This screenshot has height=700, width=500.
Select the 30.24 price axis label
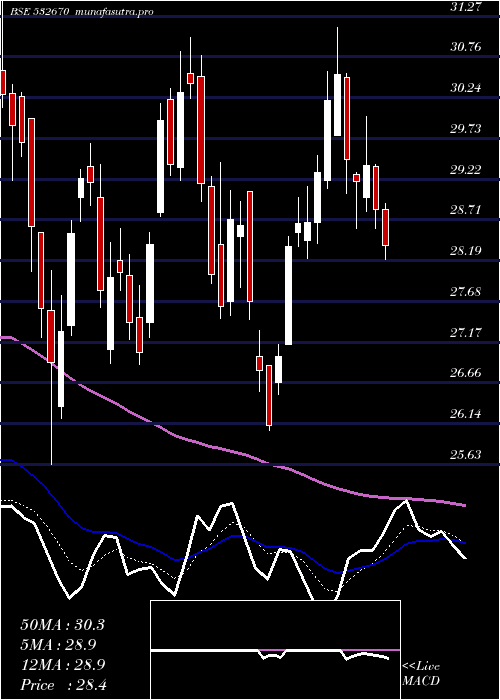tap(466, 88)
